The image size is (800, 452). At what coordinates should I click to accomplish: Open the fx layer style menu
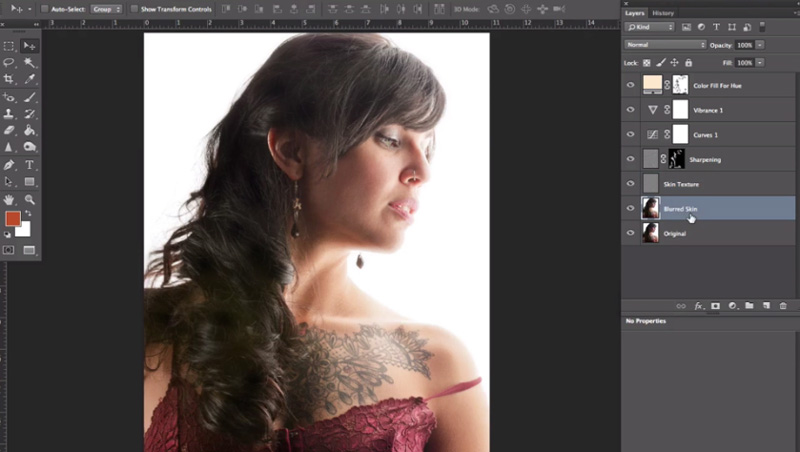pyautogui.click(x=699, y=306)
